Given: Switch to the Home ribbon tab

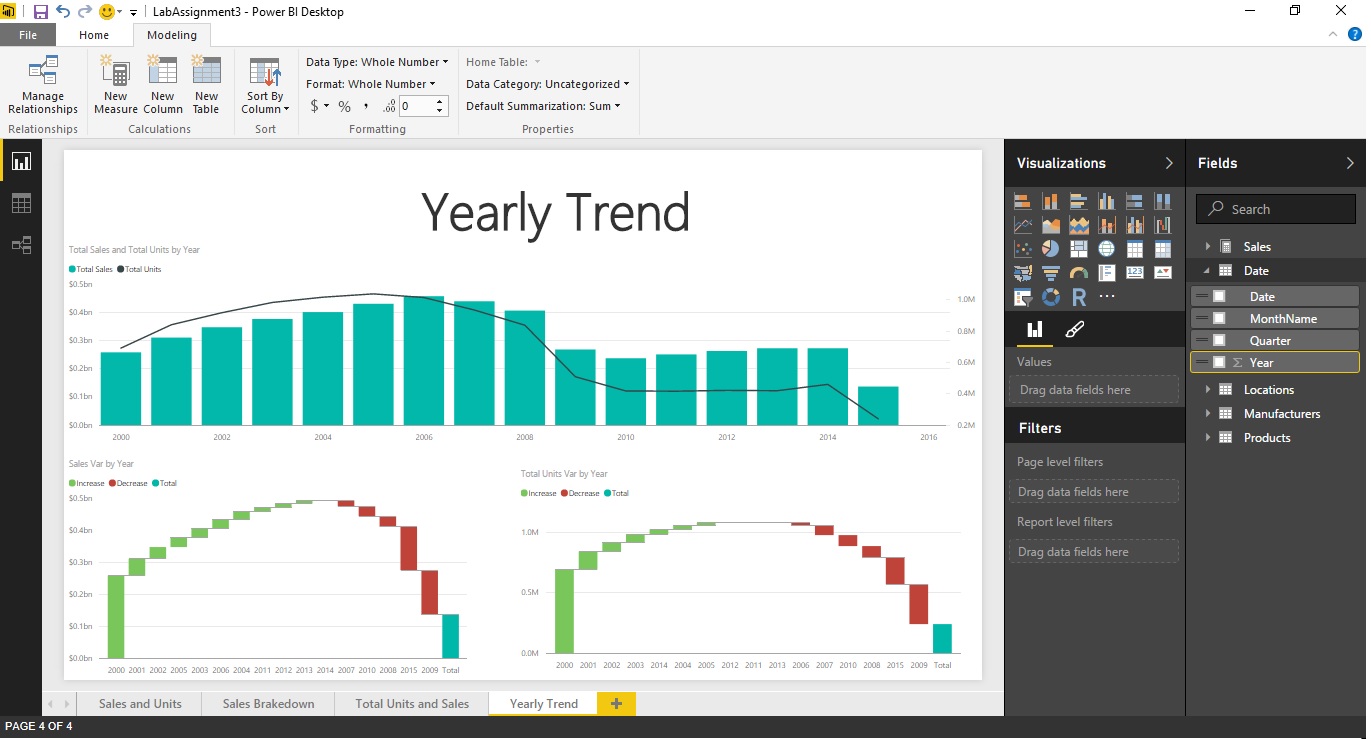Looking at the screenshot, I should point(94,35).
